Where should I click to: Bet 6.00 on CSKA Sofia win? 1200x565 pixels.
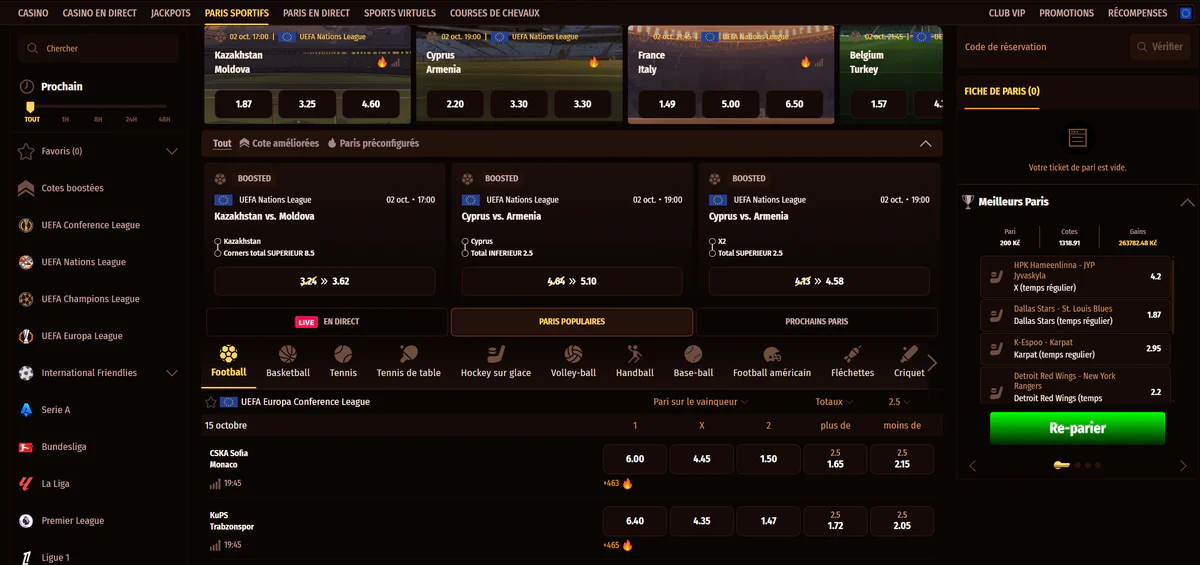coord(635,459)
